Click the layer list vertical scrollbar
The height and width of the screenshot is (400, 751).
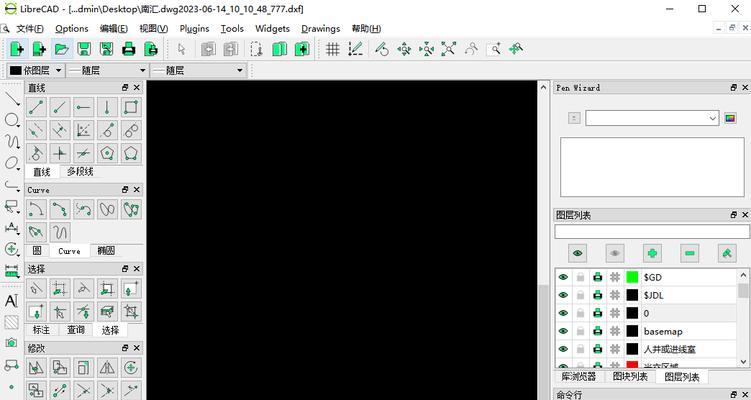click(x=743, y=318)
